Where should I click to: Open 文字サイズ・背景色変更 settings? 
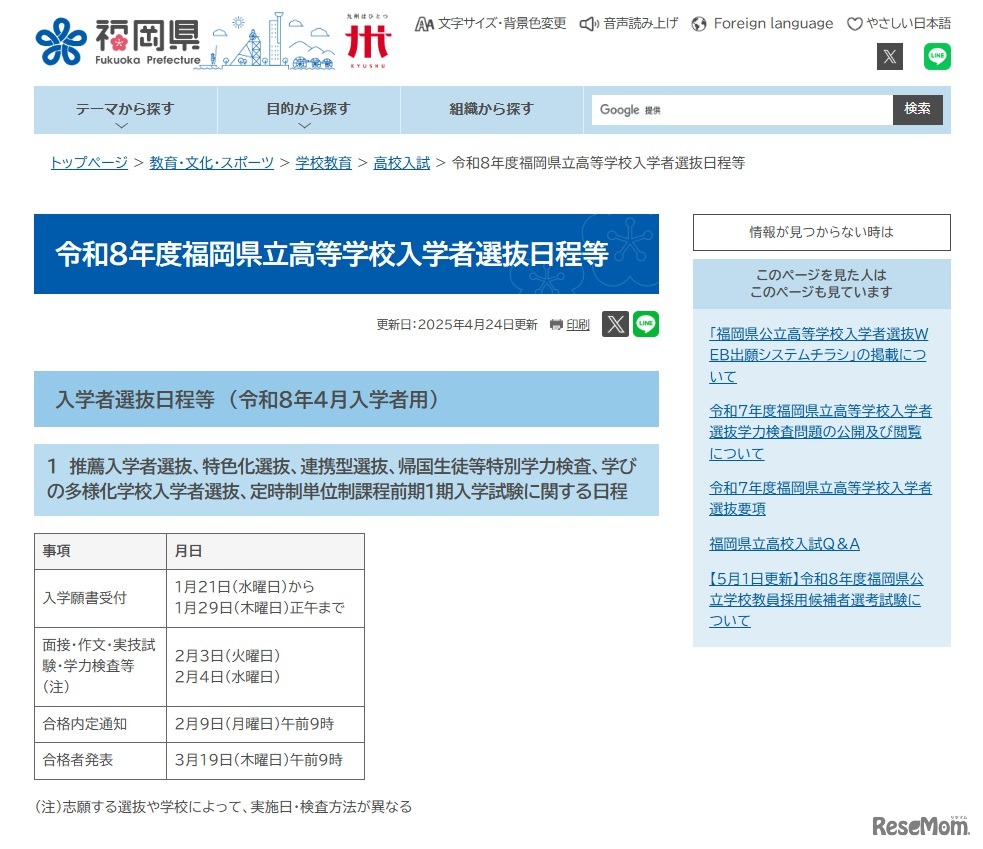490,23
